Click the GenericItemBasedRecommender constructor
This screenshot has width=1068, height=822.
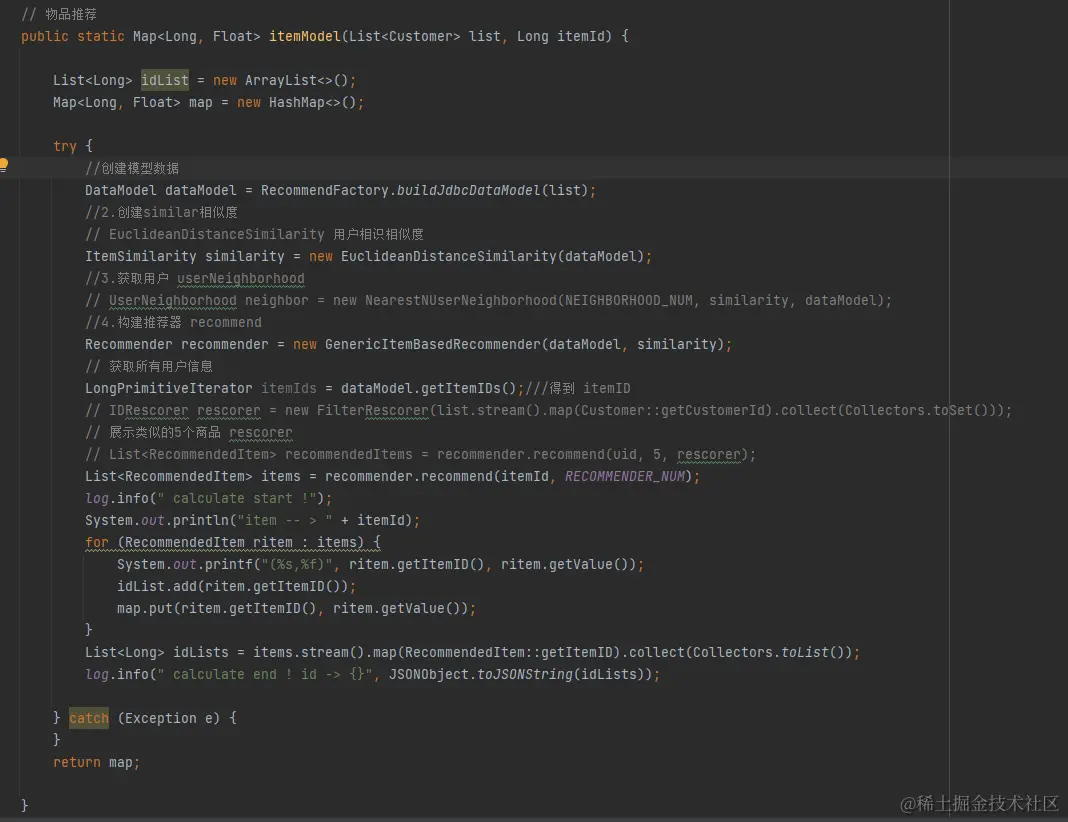pyautogui.click(x=433, y=344)
